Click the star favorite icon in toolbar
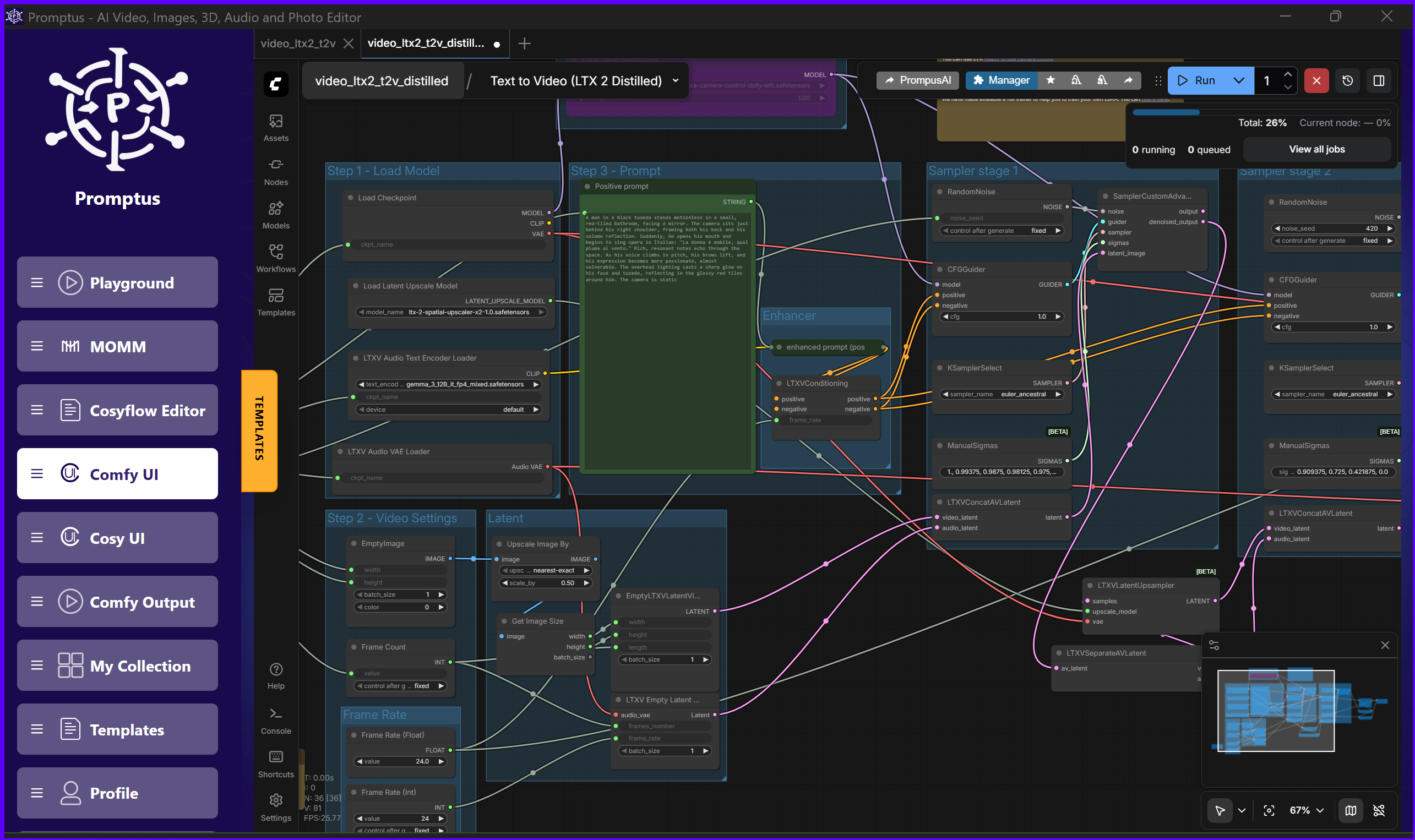This screenshot has width=1415, height=840. click(1051, 80)
